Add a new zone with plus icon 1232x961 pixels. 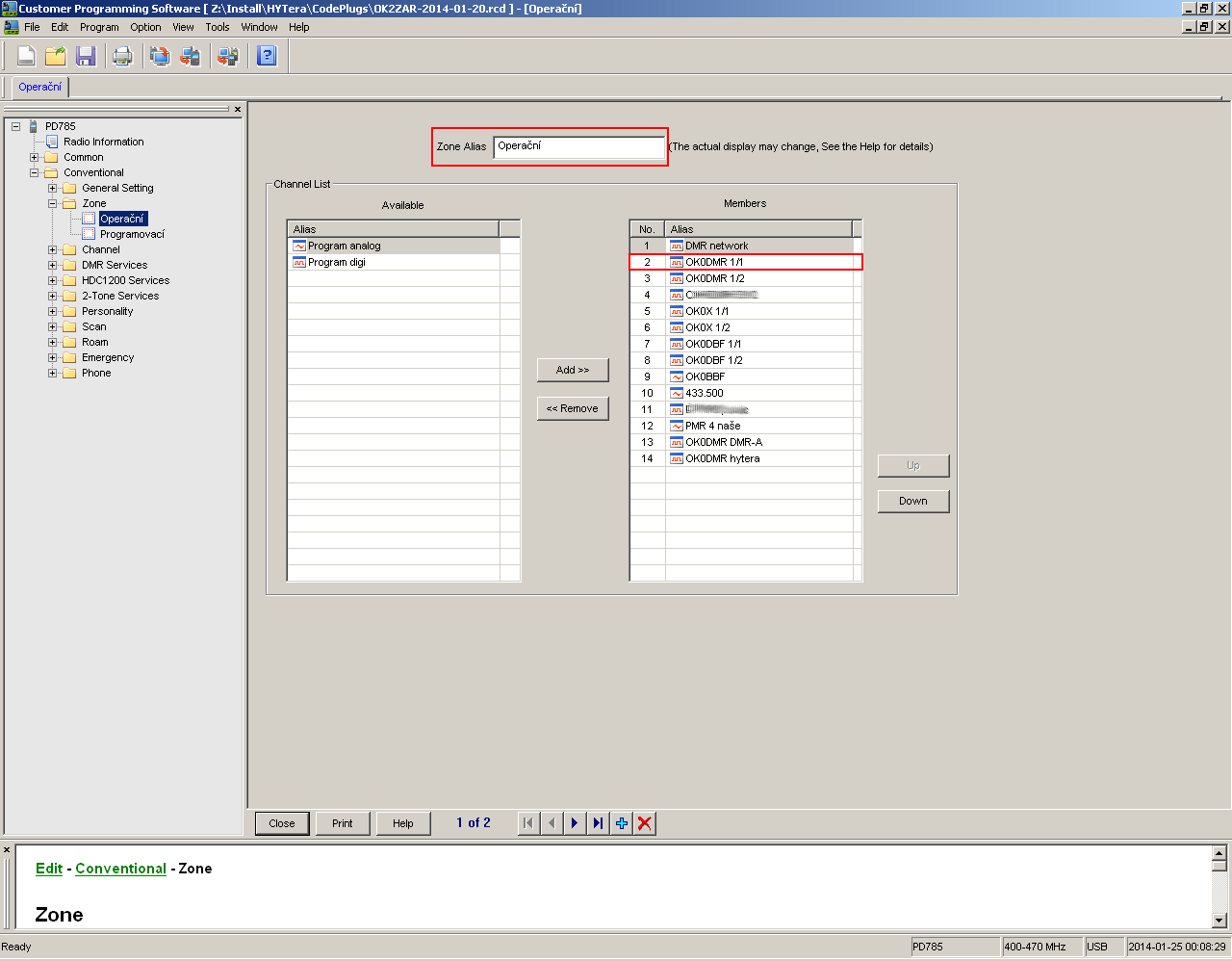pos(622,823)
